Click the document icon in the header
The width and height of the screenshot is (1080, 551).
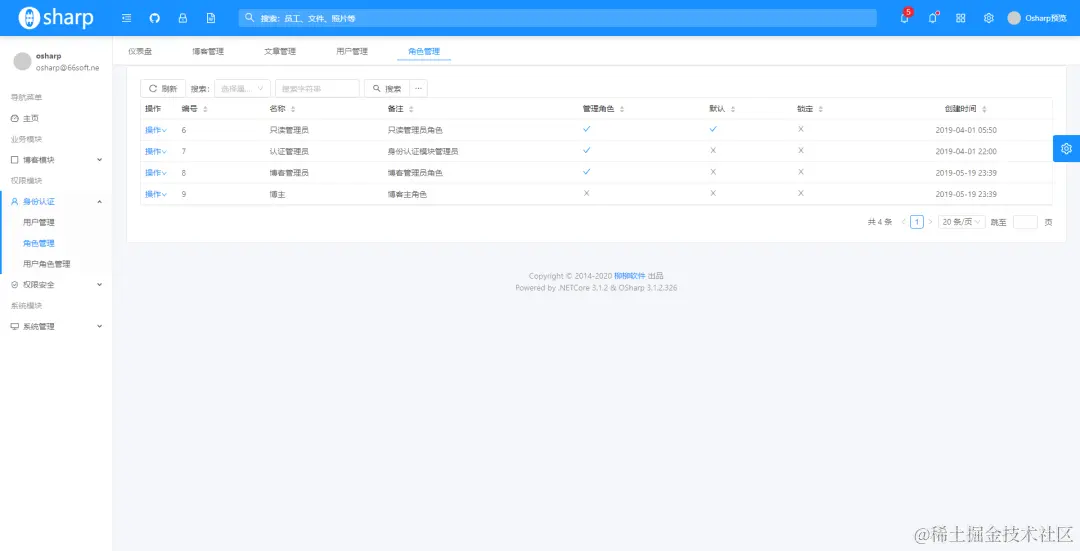(x=211, y=18)
